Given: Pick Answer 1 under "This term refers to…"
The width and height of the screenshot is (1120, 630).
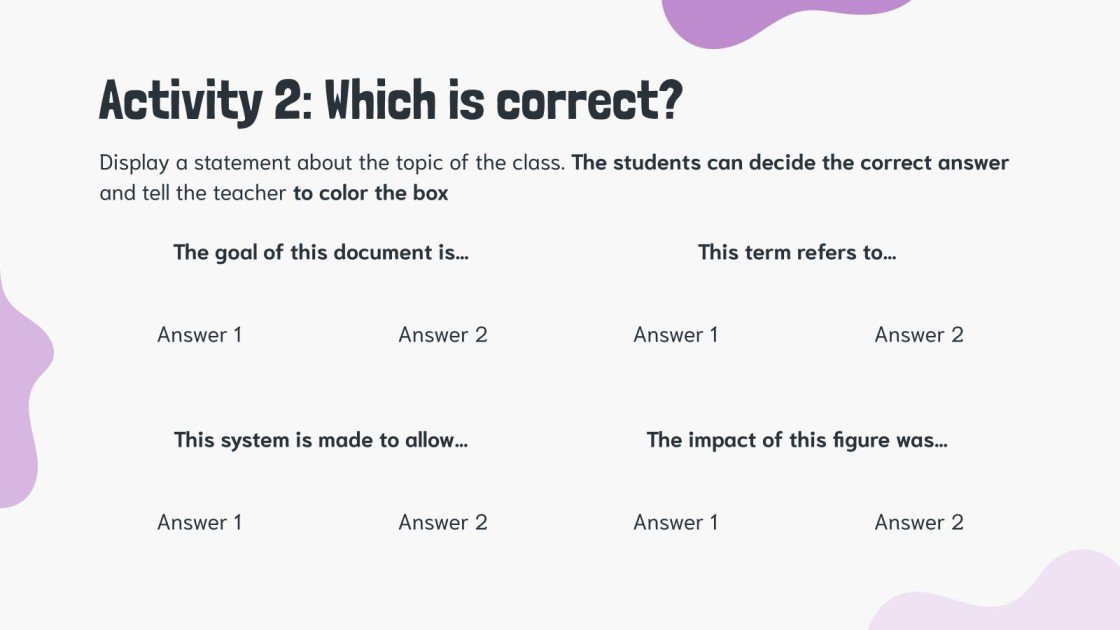Looking at the screenshot, I should pos(676,335).
